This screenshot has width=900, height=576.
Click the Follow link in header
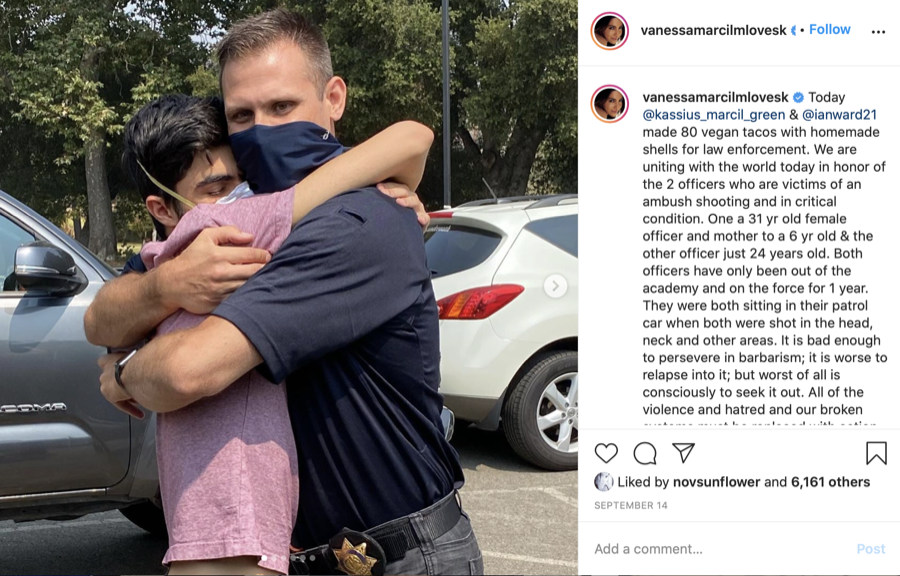(x=829, y=29)
